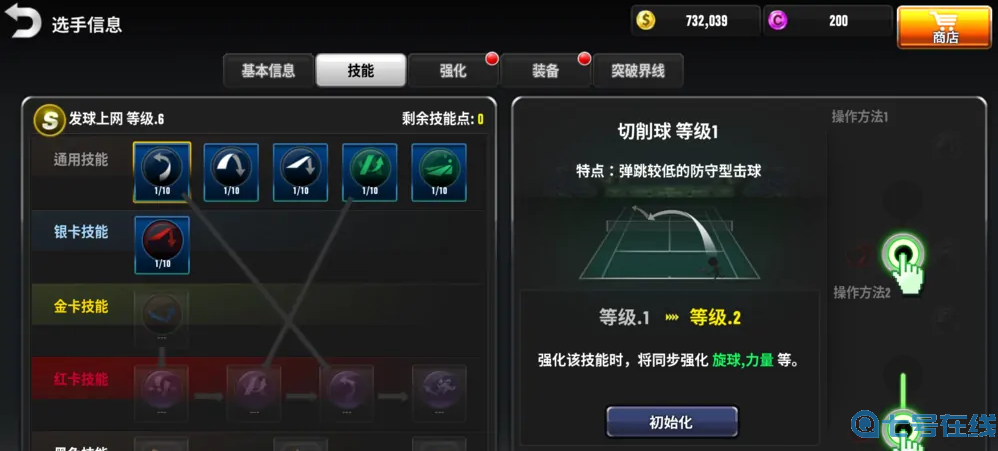This screenshot has width=998, height=451.
Task: Select the fourth green general skill icon
Action: [370, 172]
